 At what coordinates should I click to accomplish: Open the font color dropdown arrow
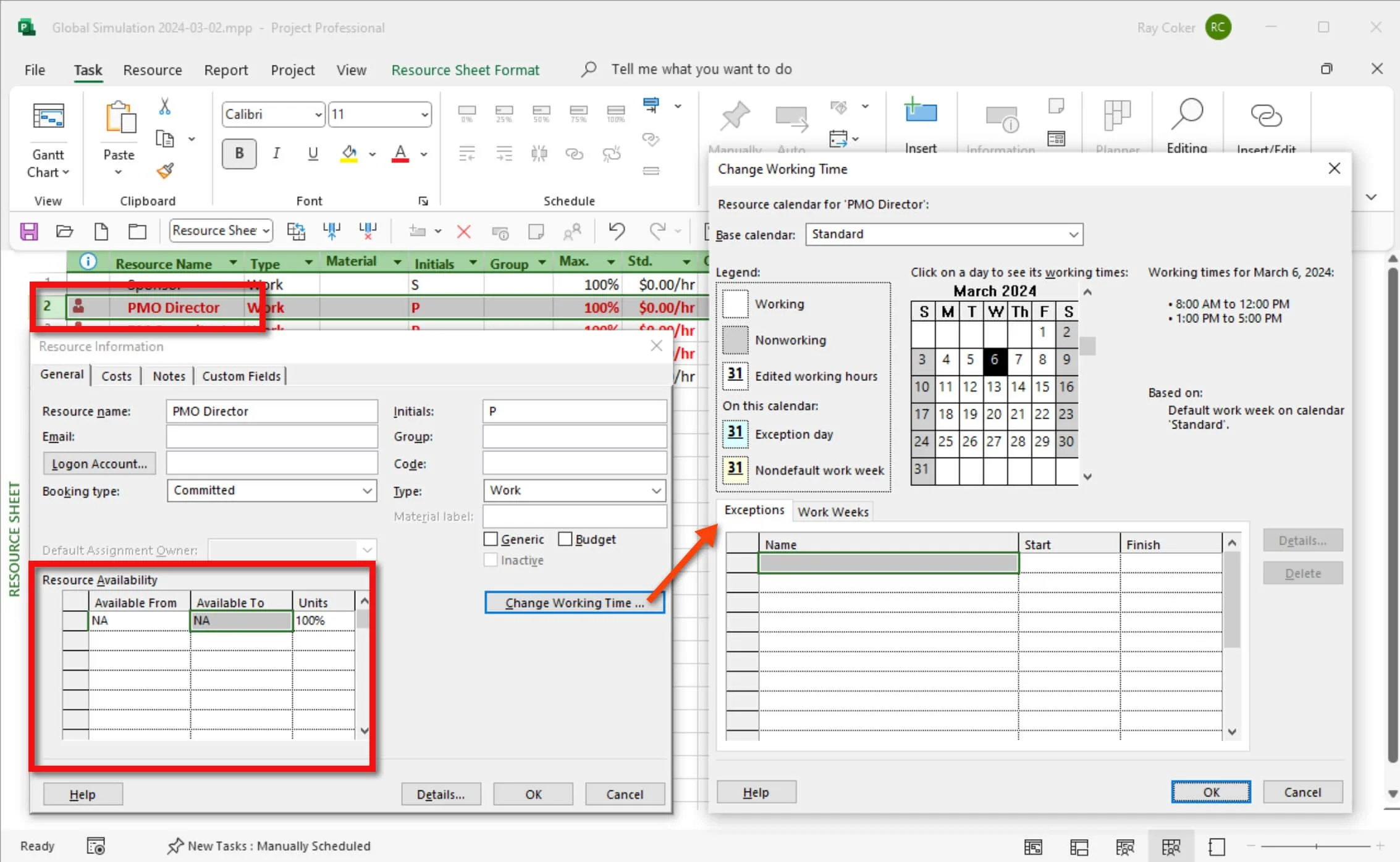[424, 154]
